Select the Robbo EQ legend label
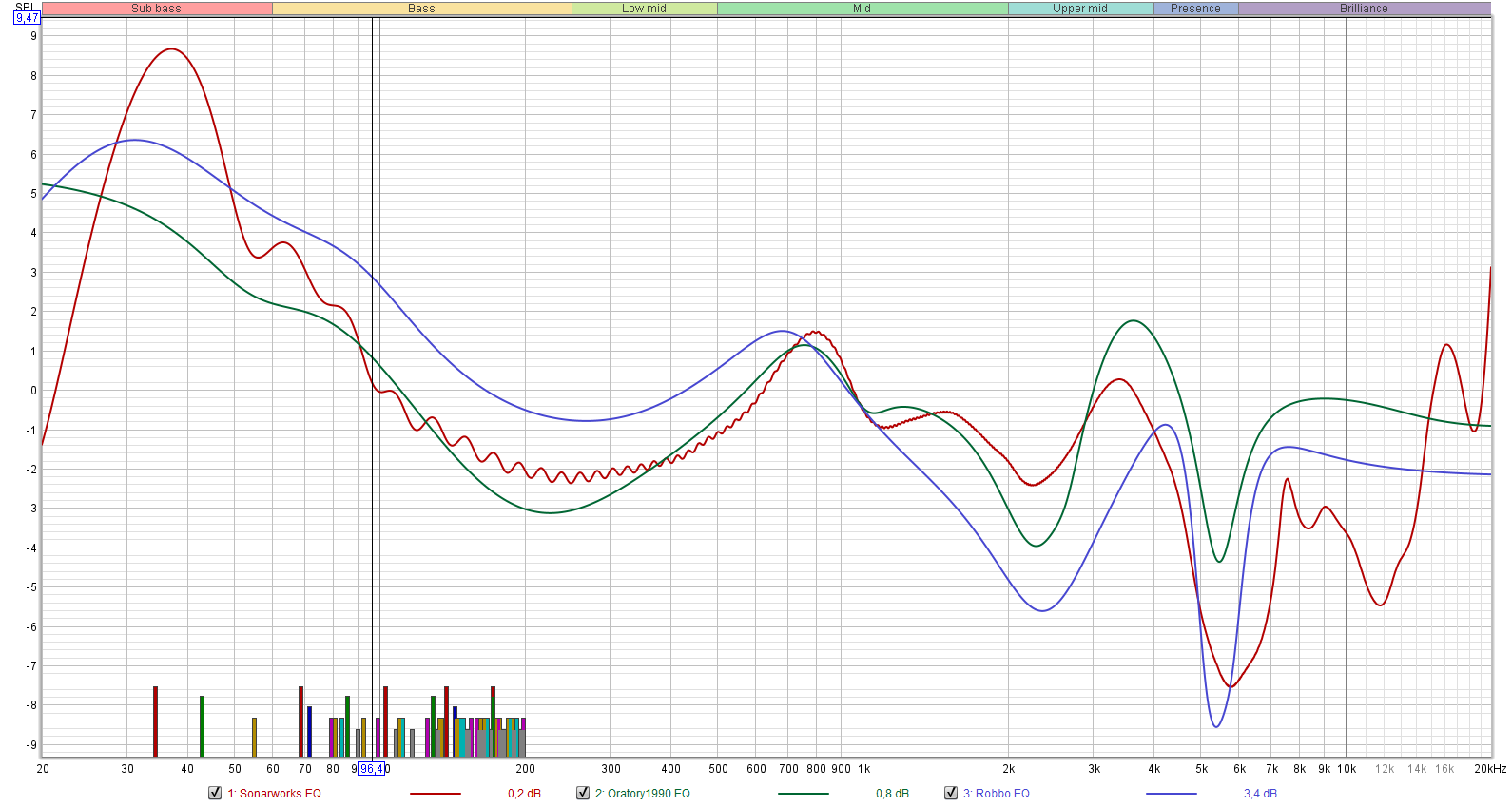The width and height of the screenshot is (1512, 807). pos(997,794)
